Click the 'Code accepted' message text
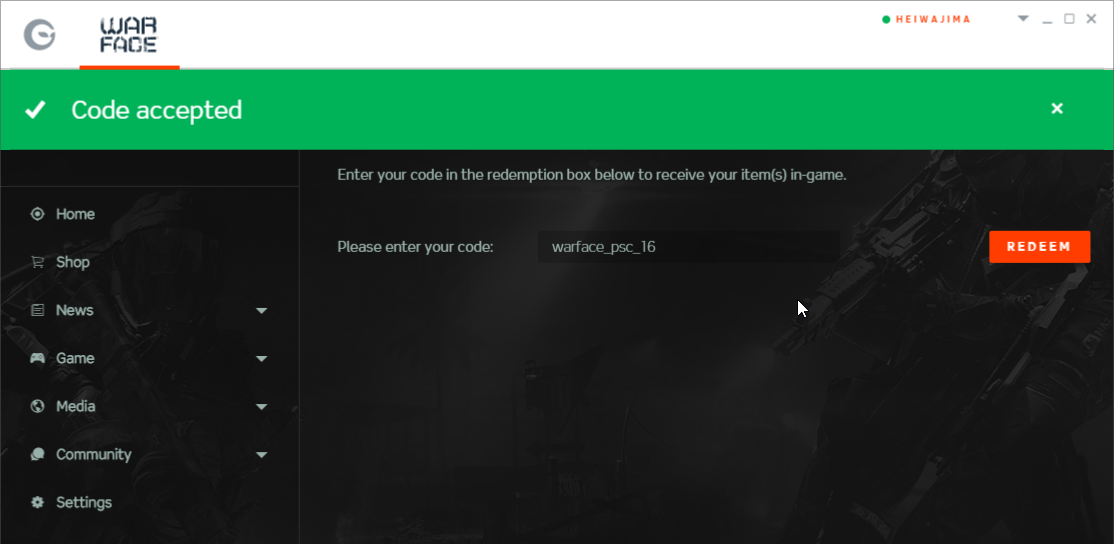 157,110
